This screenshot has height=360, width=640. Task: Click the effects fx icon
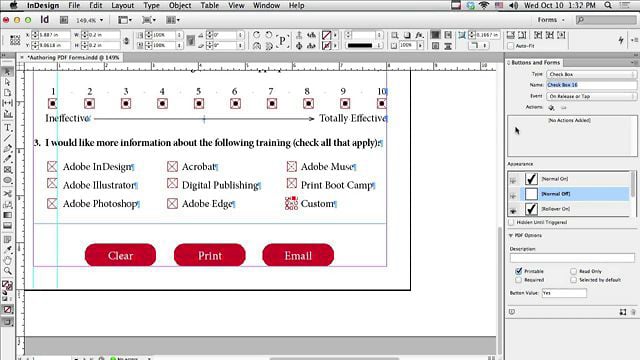pyautogui.click(x=419, y=35)
